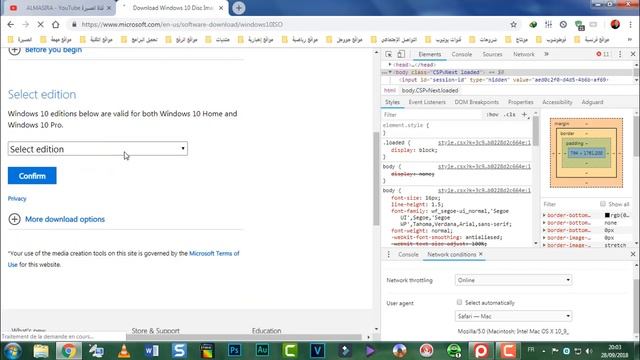640x360 pixels.
Task: Select html in the DOM breadcrumb
Action: point(389,91)
